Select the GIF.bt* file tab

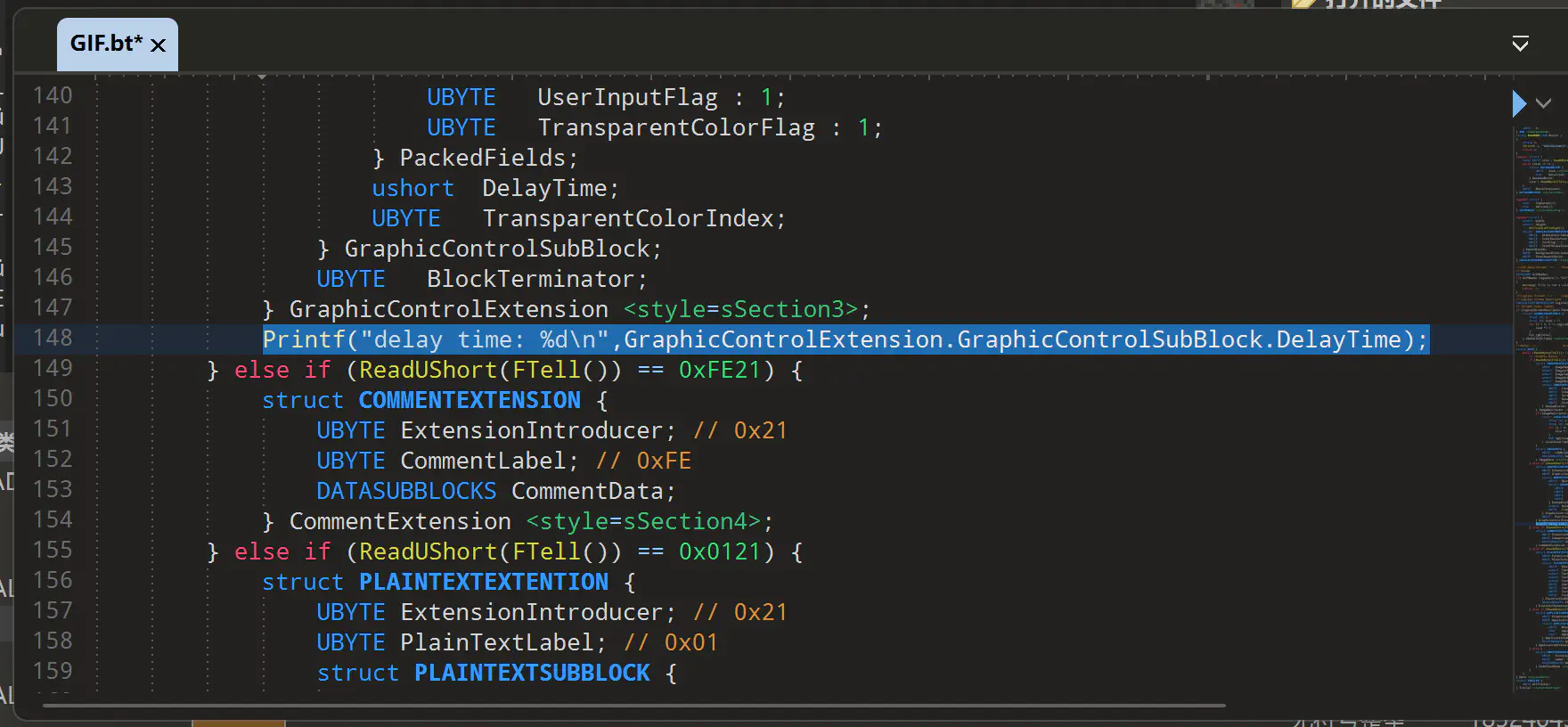[x=106, y=44]
